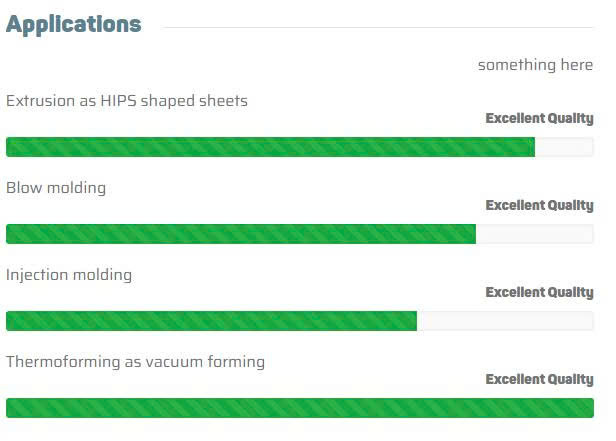Viewport: 616px width, 441px height.
Task: Click the Applications heading
Action: click(73, 25)
